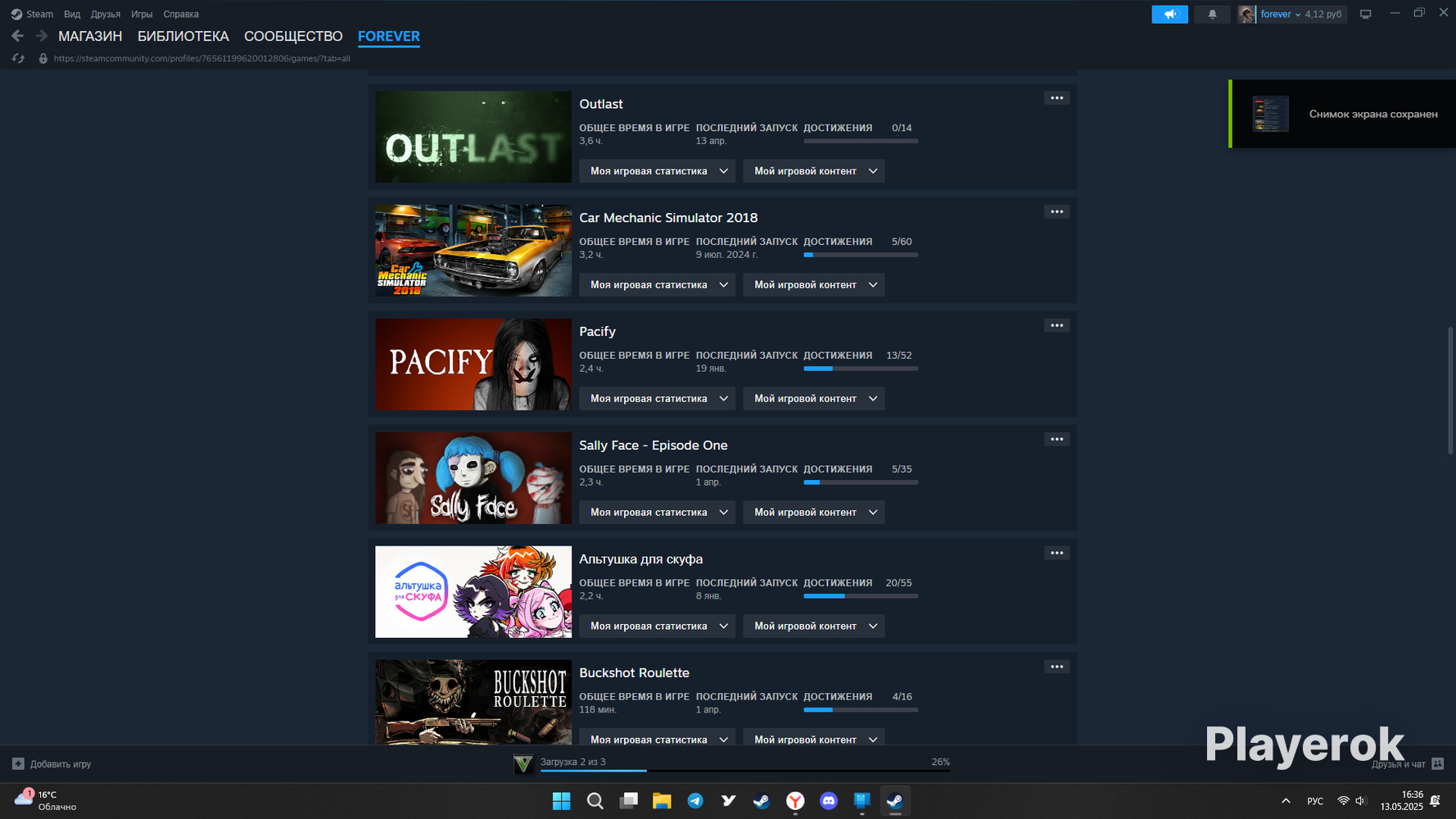Open the Pacify game title link
This screenshot has width=1456, height=819.
pos(597,332)
